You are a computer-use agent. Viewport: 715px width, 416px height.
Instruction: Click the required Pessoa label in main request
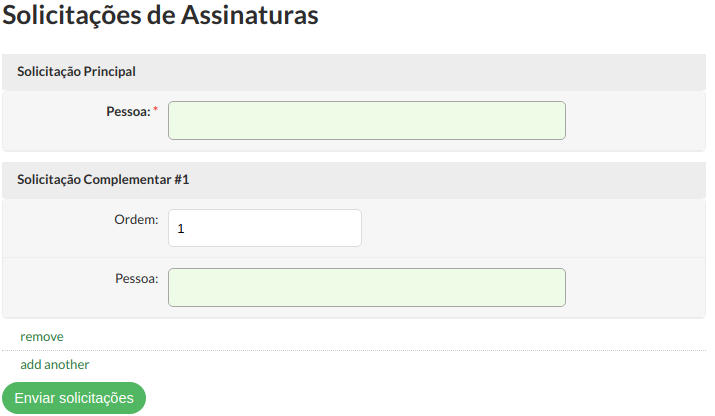127,111
